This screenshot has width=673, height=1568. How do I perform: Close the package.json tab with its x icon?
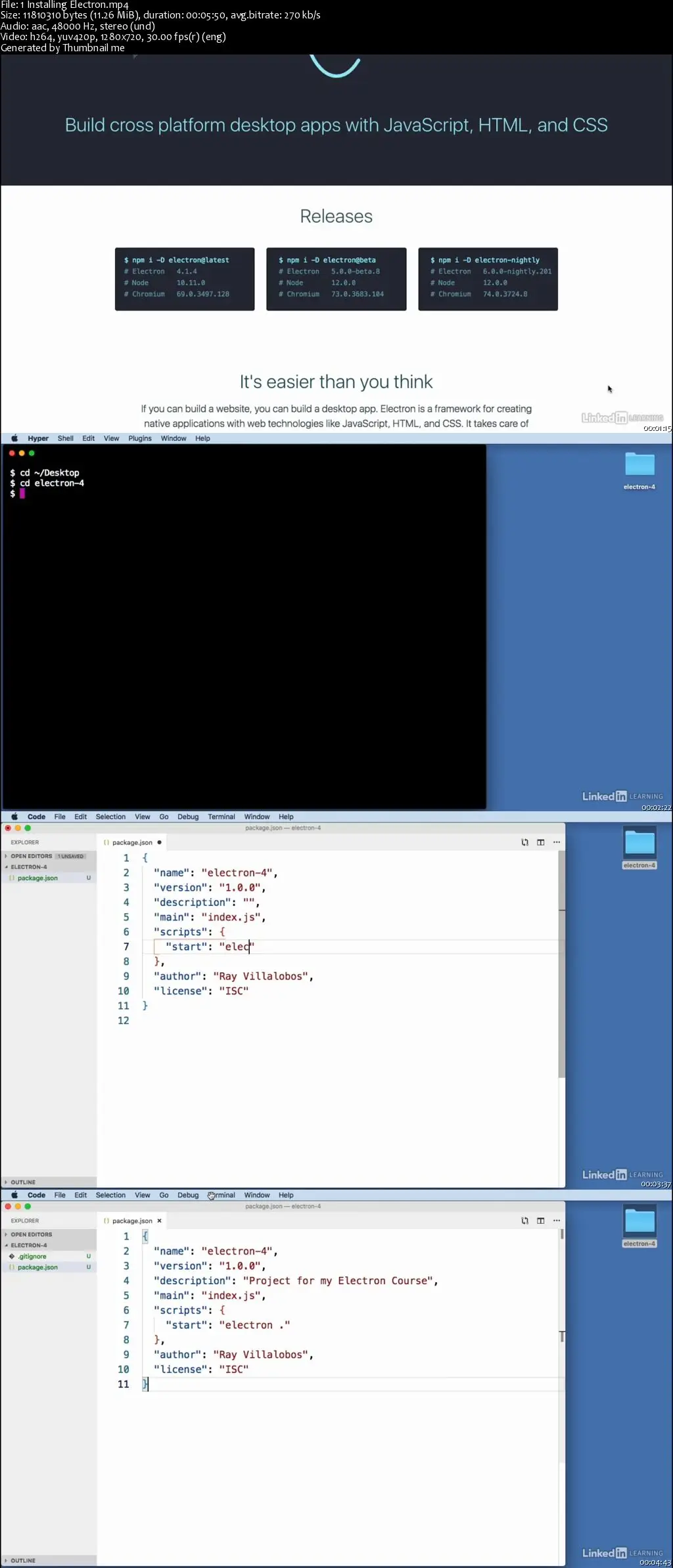(159, 1221)
